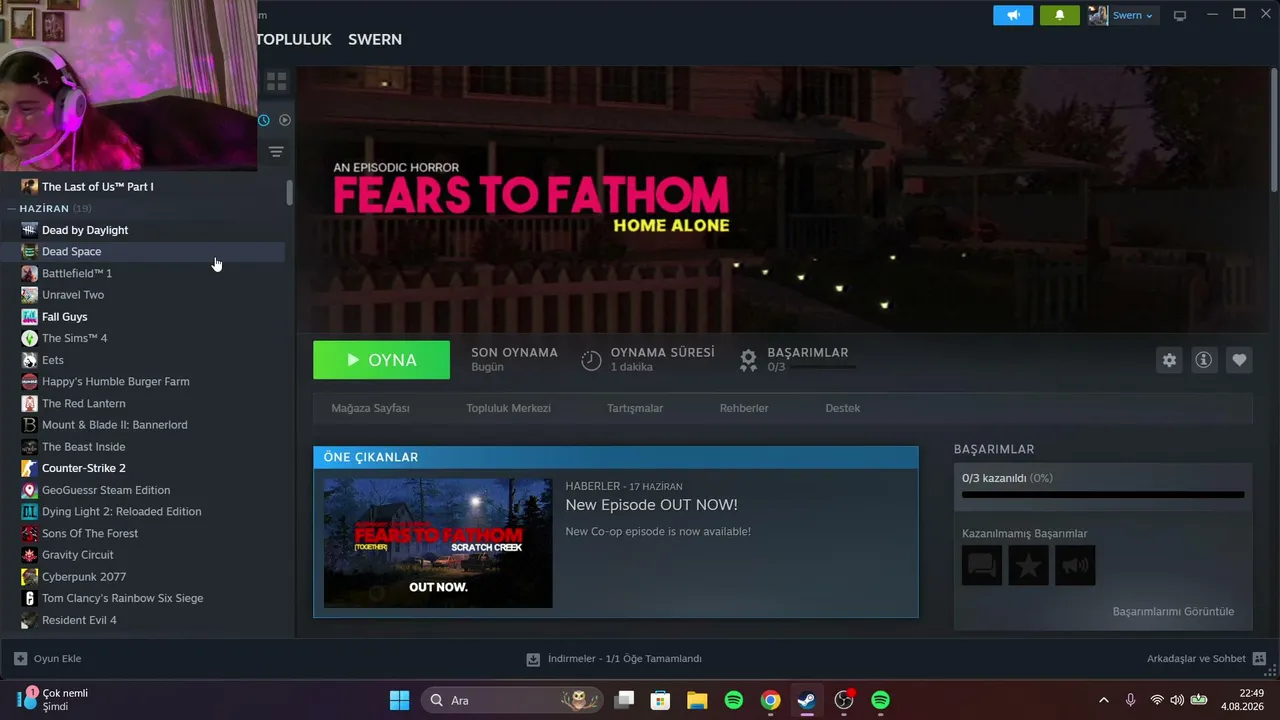Select the chat-bubble locked achievement
This screenshot has height=720, width=1280.
coord(982,566)
